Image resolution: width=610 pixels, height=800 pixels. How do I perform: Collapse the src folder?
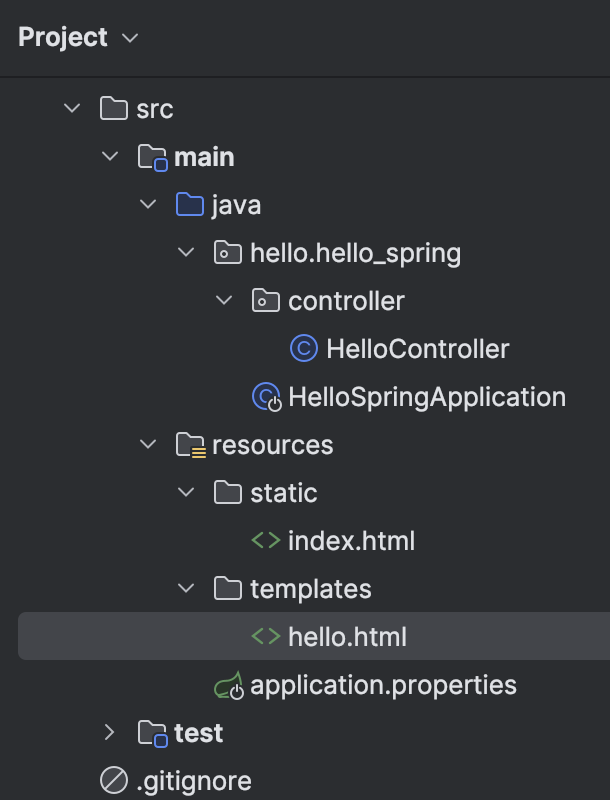pyautogui.click(x=72, y=108)
